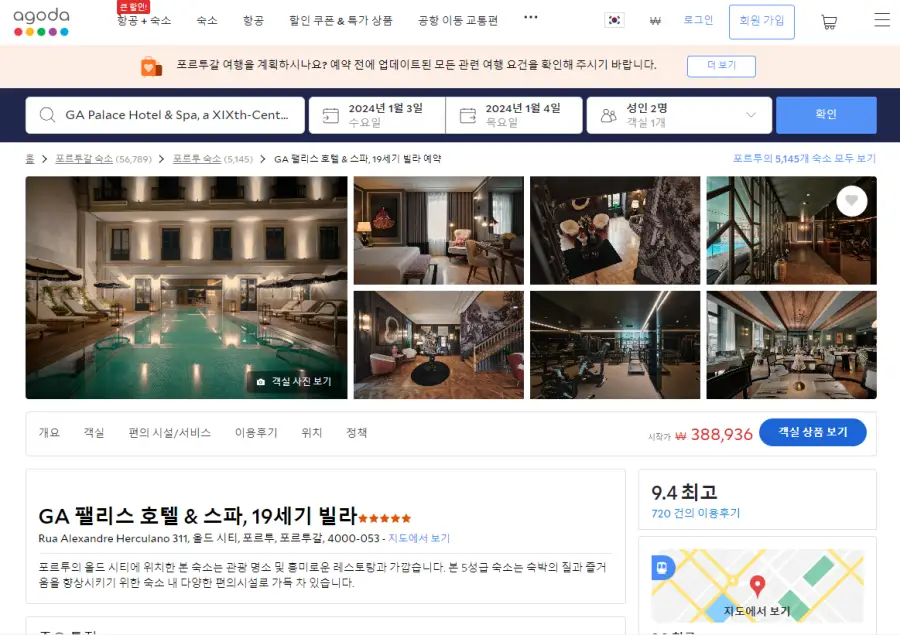Viewport: 900px width, 635px height.
Task: Click the 회원 가입 button
Action: coord(762,22)
